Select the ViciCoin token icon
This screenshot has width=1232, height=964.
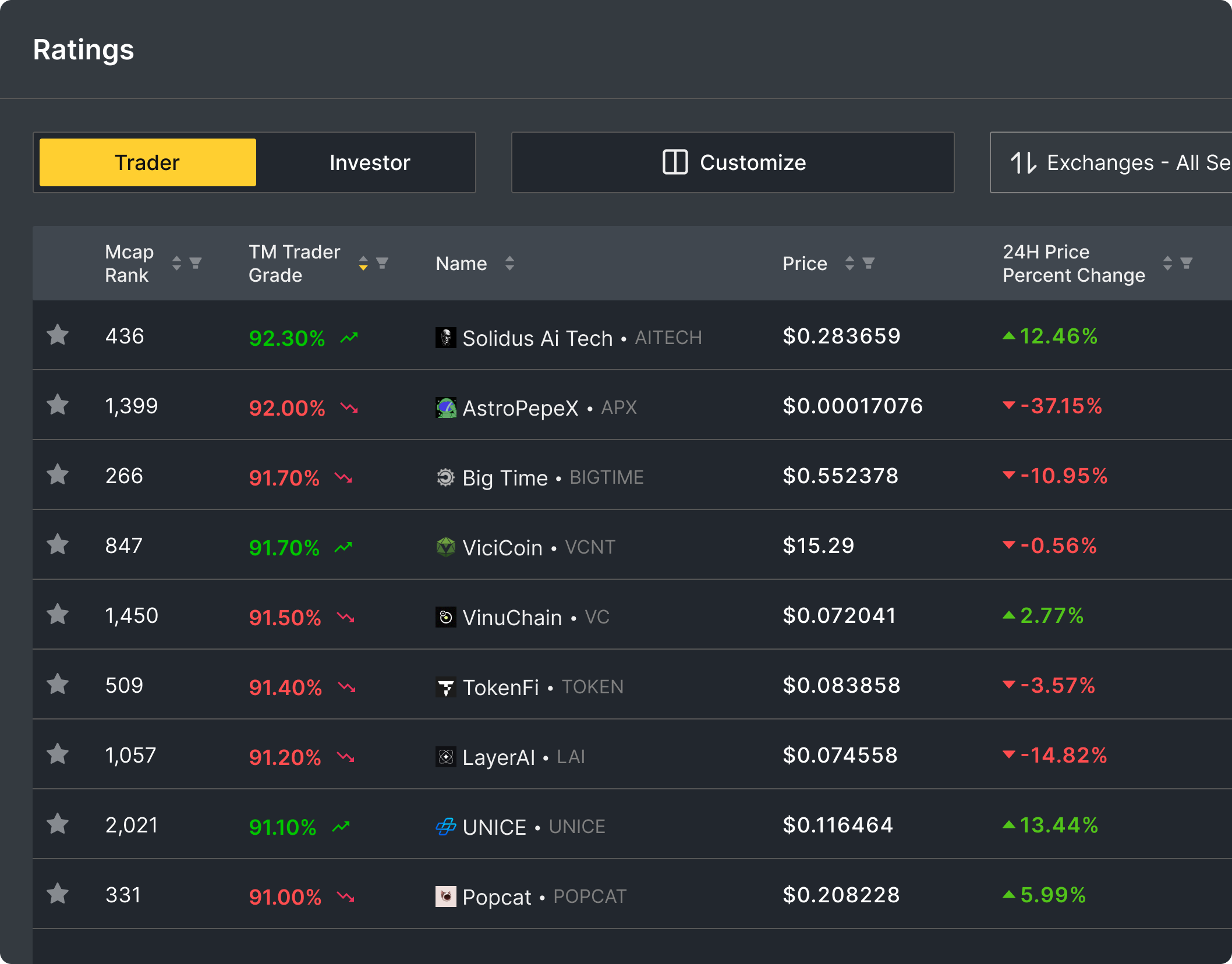click(446, 546)
